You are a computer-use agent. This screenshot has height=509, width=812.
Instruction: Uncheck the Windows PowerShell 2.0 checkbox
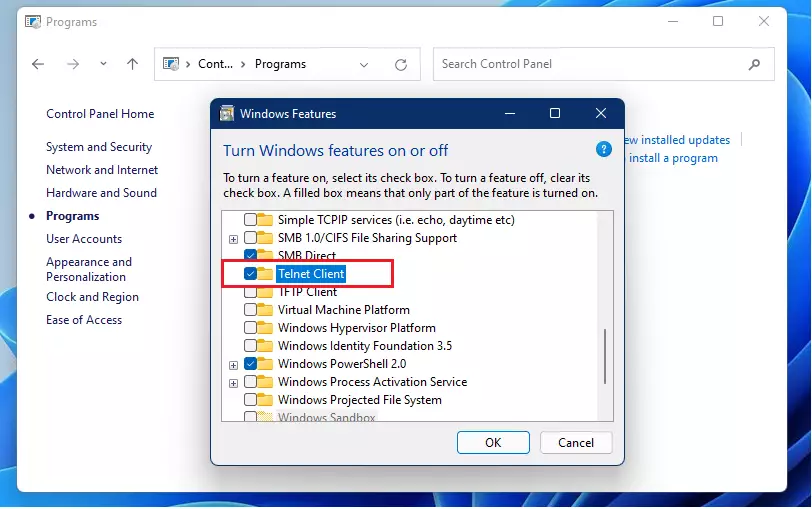250,363
